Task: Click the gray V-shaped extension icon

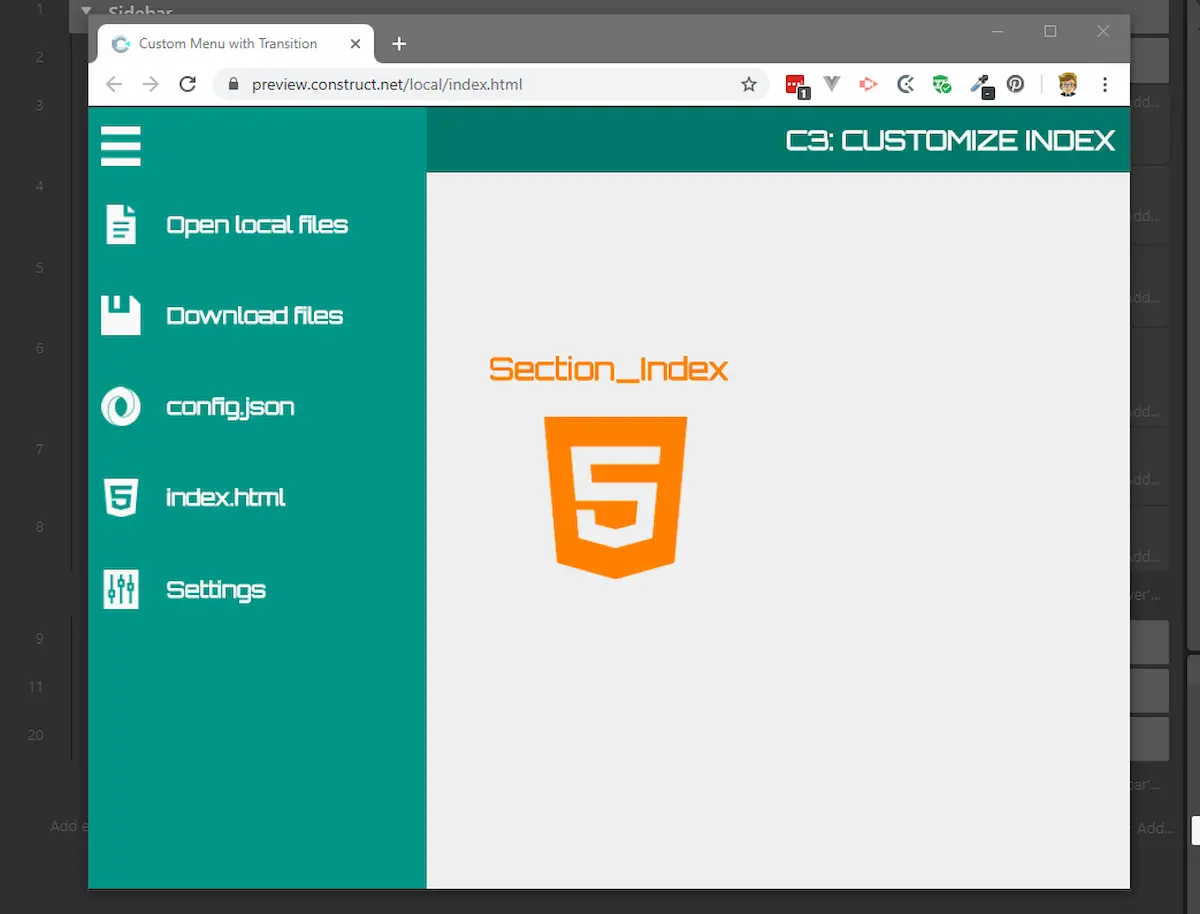Action: point(831,84)
